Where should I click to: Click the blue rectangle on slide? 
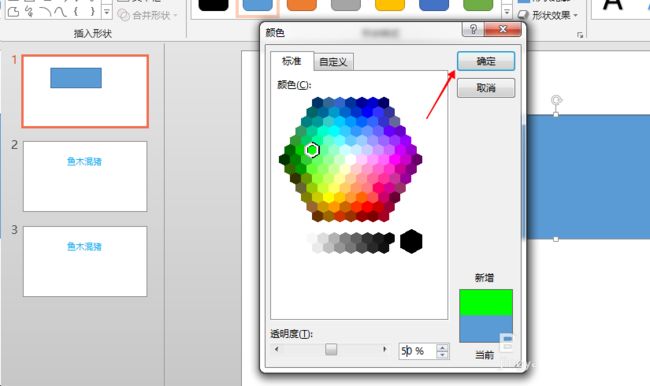click(x=588, y=177)
